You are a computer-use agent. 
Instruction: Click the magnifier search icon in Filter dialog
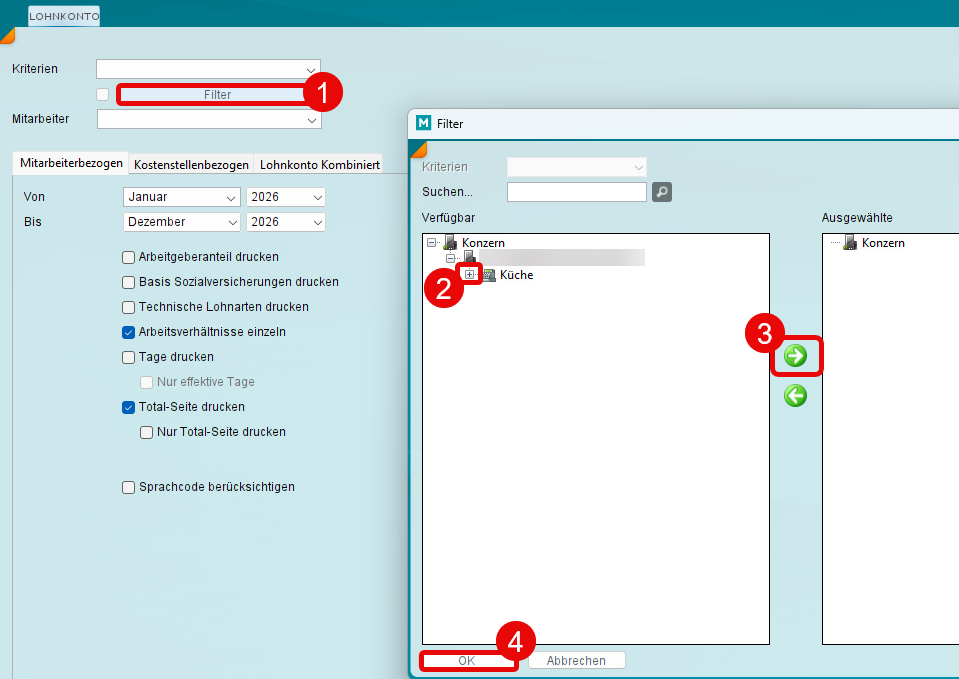pos(662,192)
